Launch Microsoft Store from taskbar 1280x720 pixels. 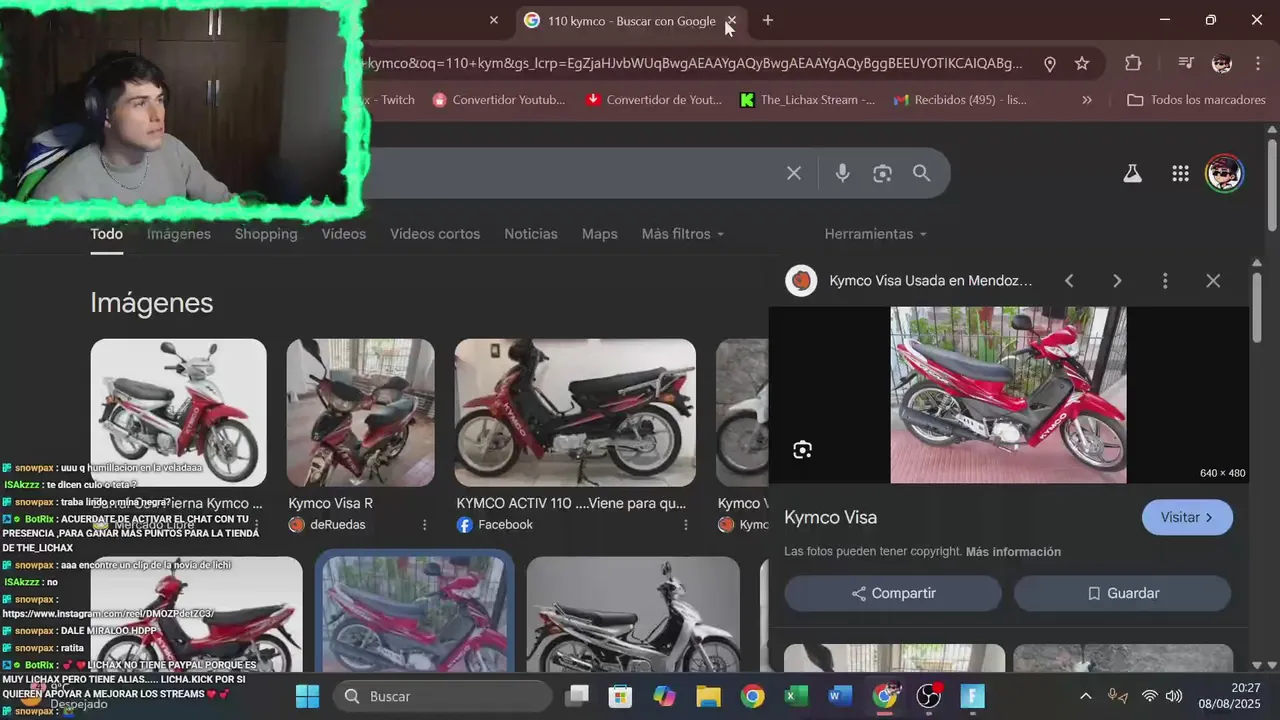click(x=621, y=696)
